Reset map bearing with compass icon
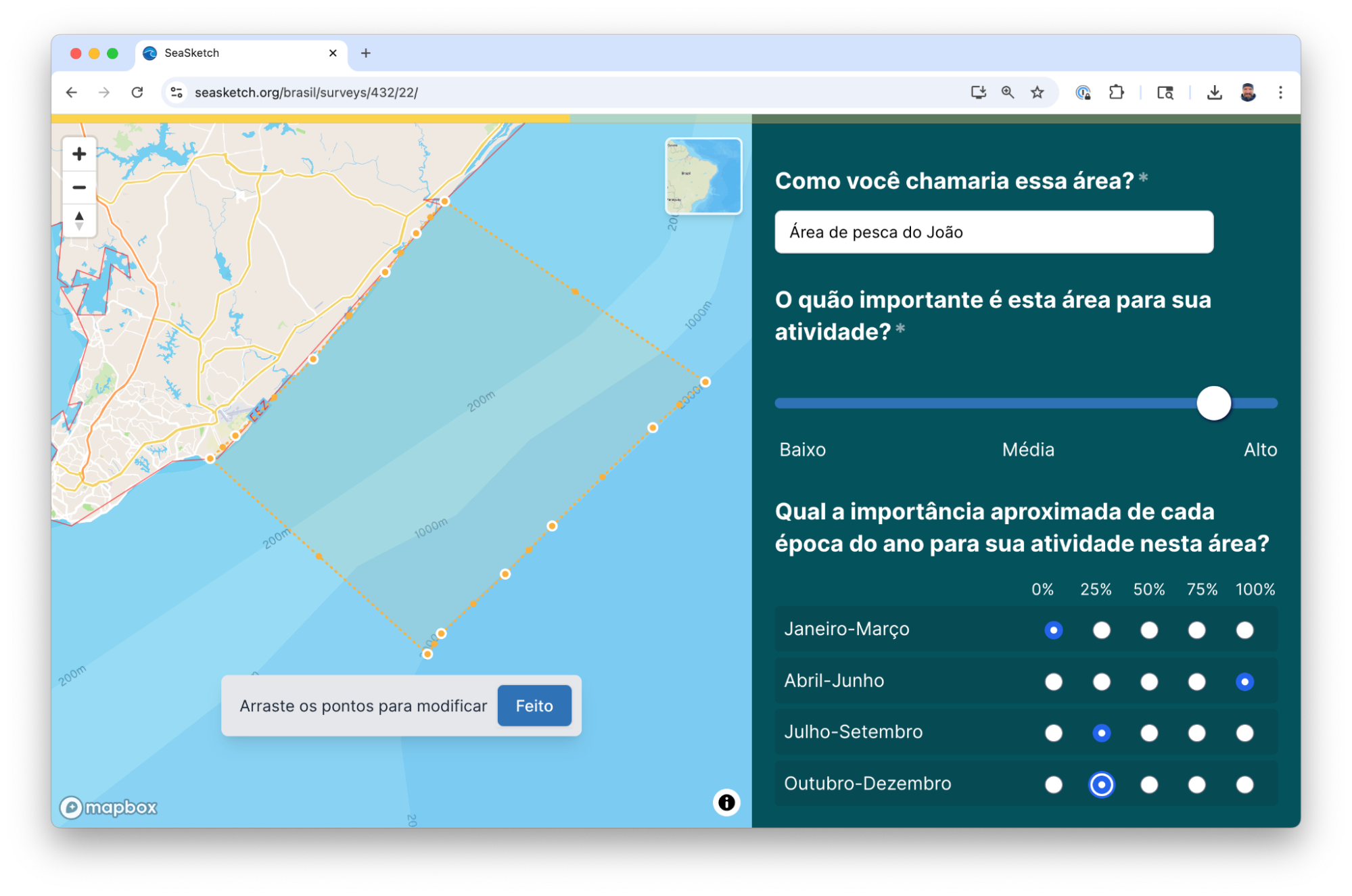Viewport: 1352px width, 896px height. tap(79, 220)
